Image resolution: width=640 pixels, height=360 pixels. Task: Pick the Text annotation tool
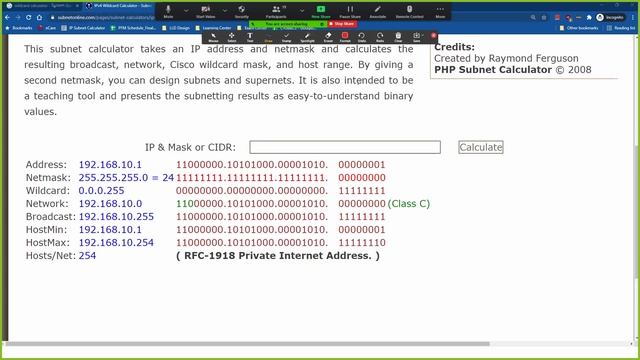[x=250, y=38]
